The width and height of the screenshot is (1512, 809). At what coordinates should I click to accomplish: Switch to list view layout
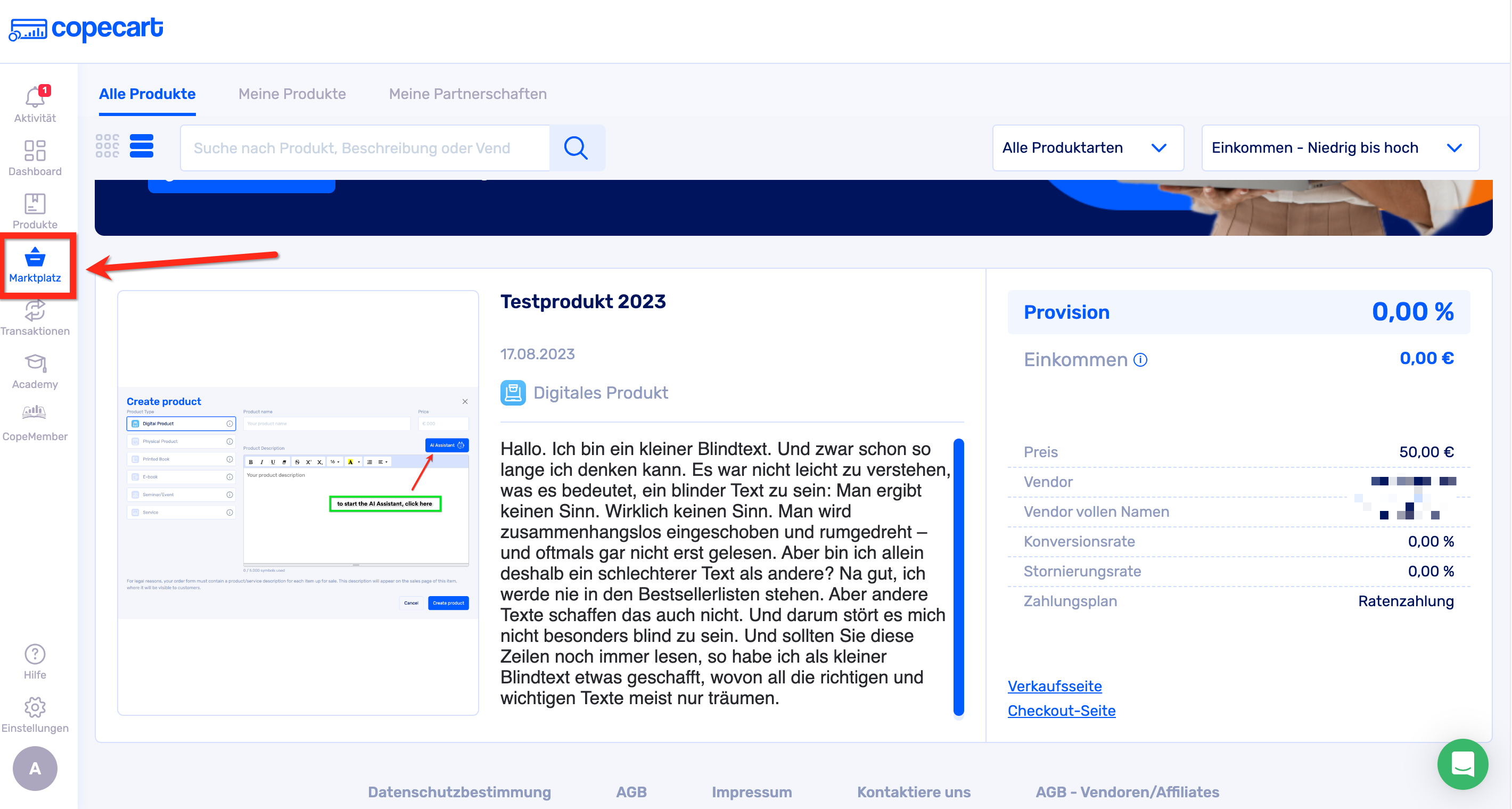pos(142,145)
